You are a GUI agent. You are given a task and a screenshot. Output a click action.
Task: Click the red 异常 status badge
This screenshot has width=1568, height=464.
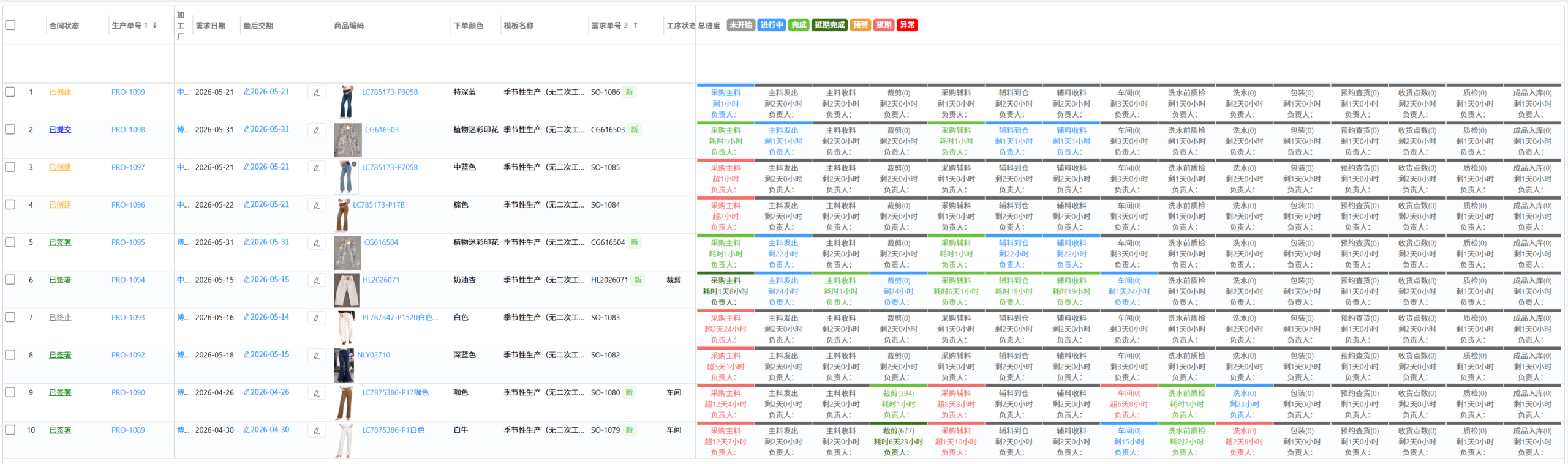point(907,25)
